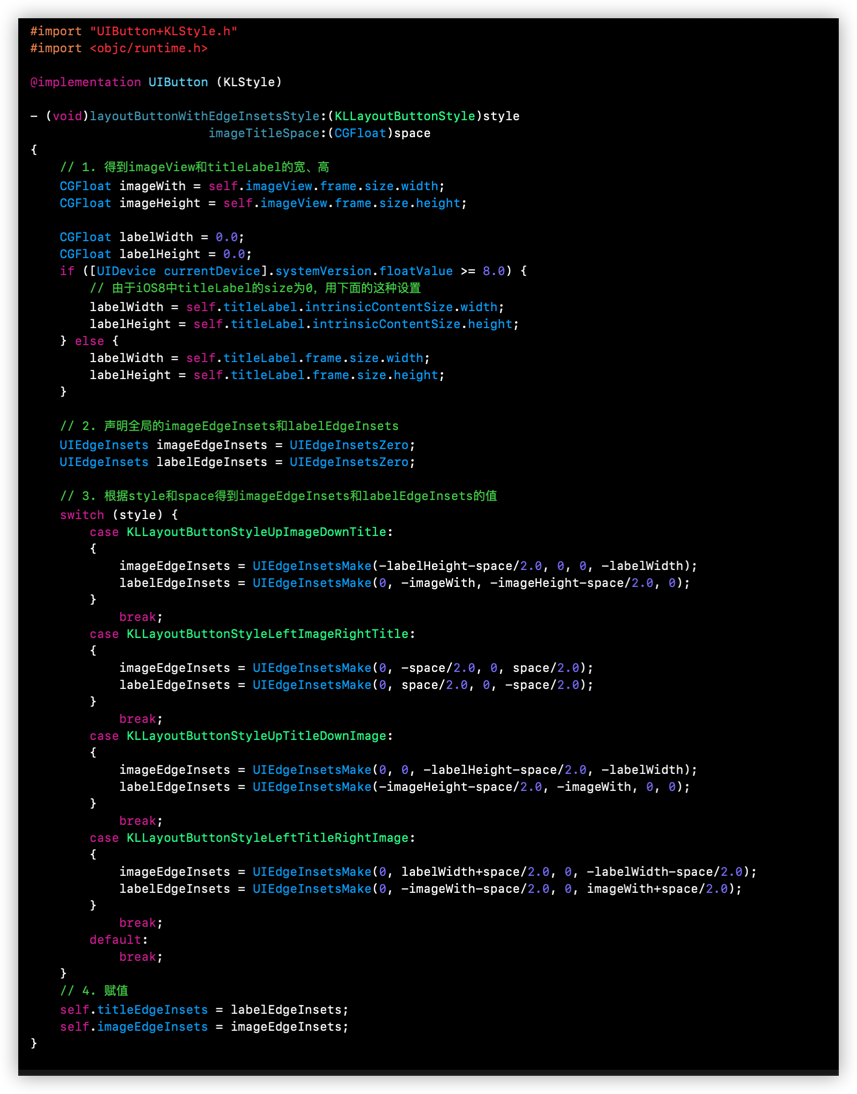Click the @implementation UIButton (KLStyle) line
The image size is (857, 1094).
point(156,82)
